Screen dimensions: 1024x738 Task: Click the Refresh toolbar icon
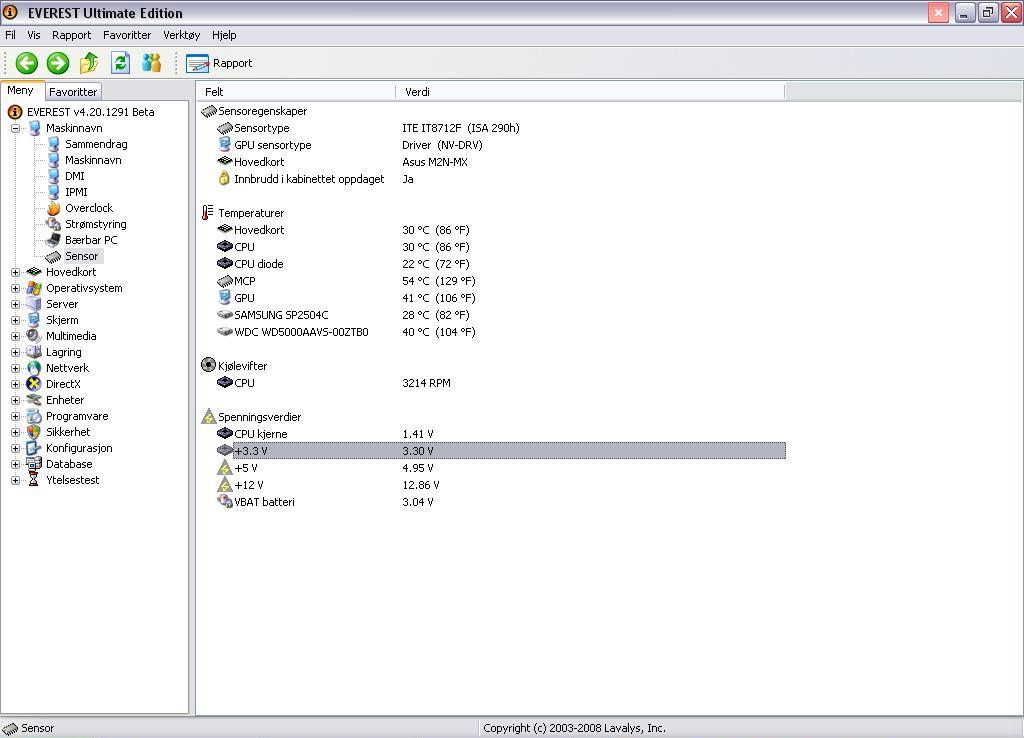point(120,63)
